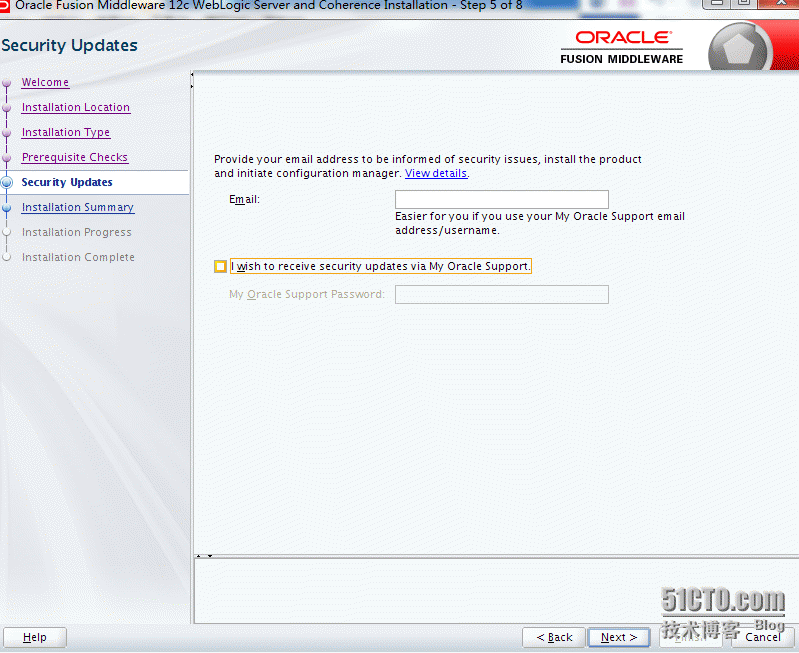
Task: Go back with the Back button
Action: coord(553,637)
